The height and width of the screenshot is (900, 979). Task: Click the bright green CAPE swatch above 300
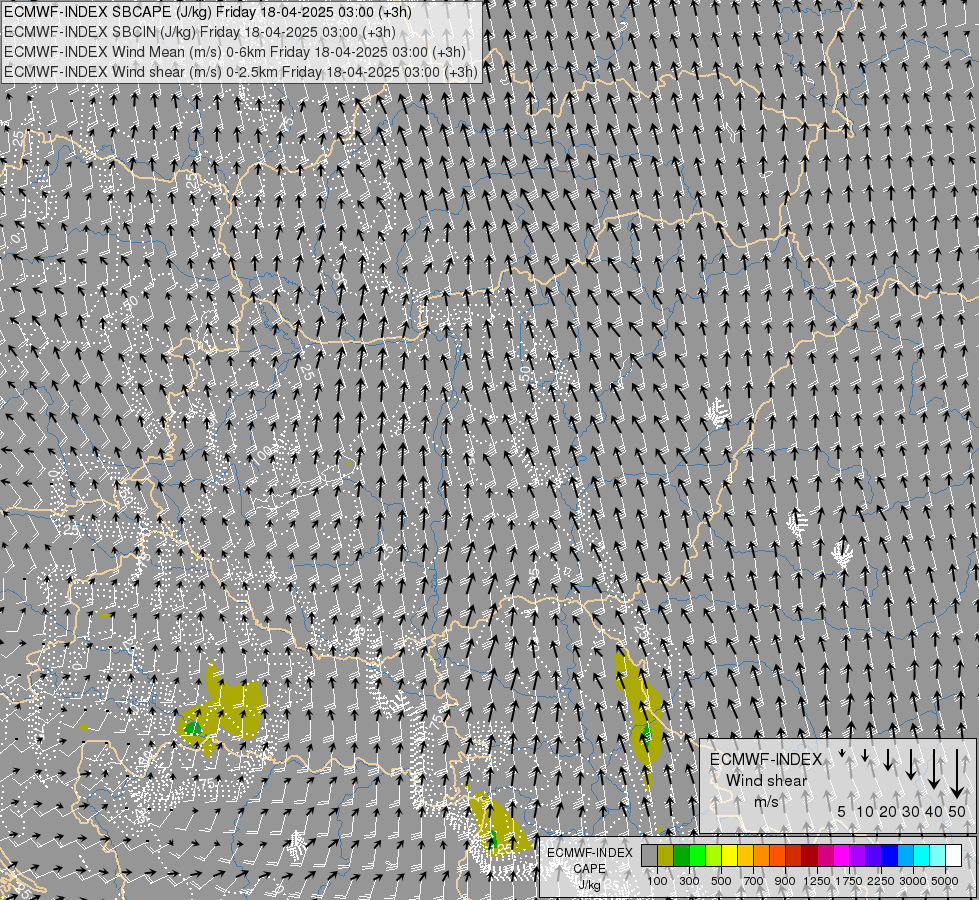click(x=698, y=855)
